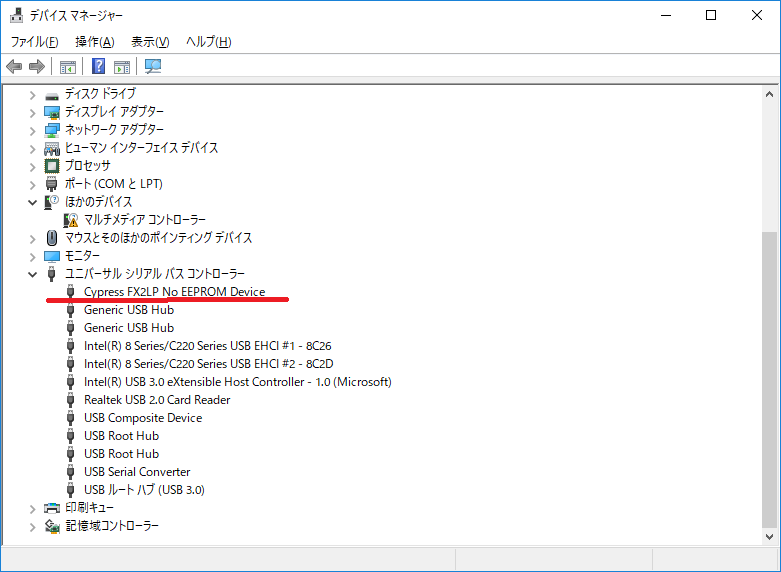The width and height of the screenshot is (781, 572).
Task: Click the USB icon beside USB Composite Device
Action: [70, 418]
